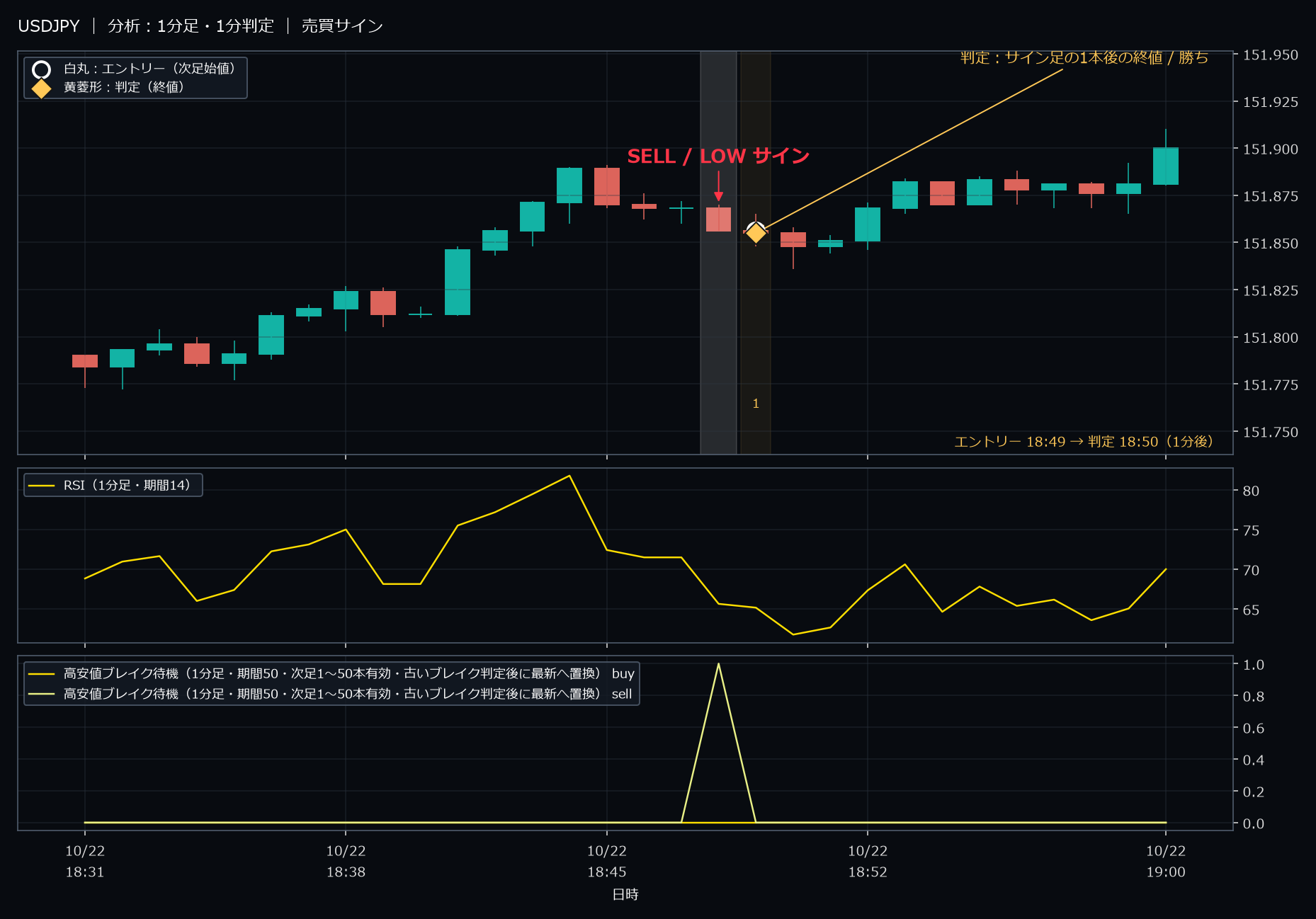1316x919 pixels.
Task: Click the 黄菱形:判定(終値) legend text
Action: pos(124,87)
